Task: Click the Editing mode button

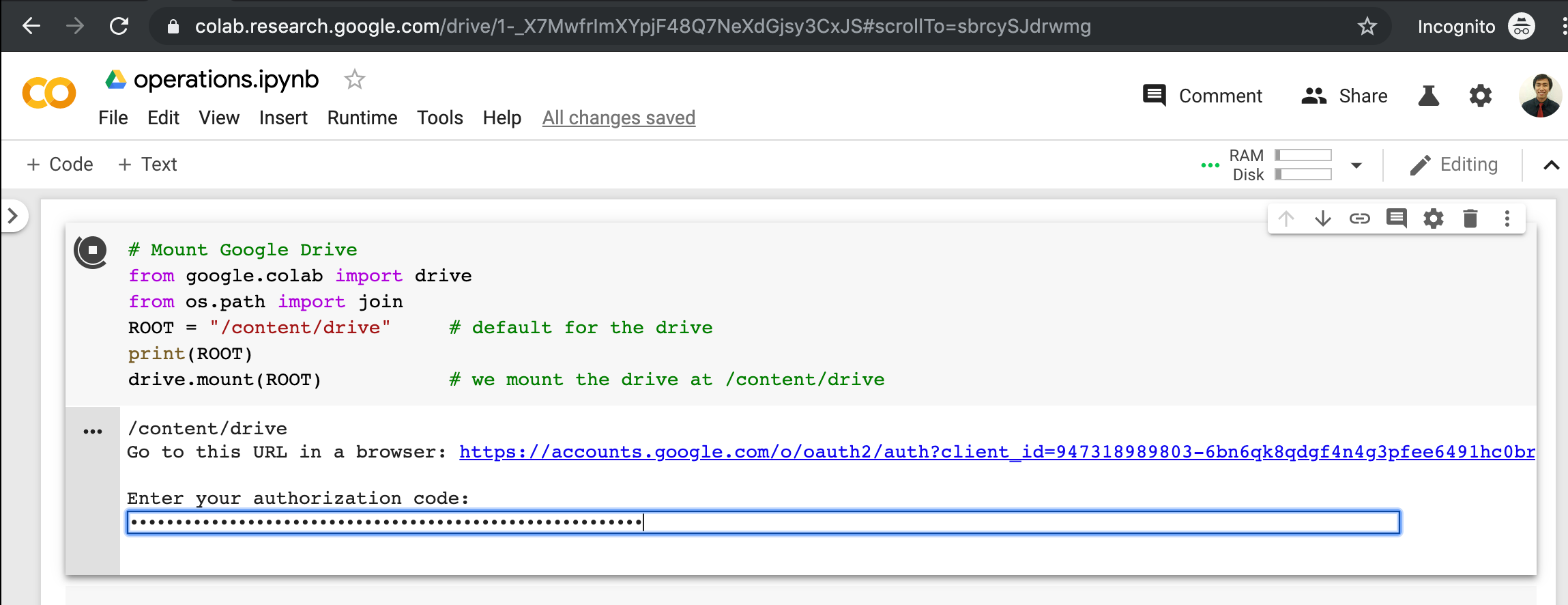Action: (x=1453, y=165)
